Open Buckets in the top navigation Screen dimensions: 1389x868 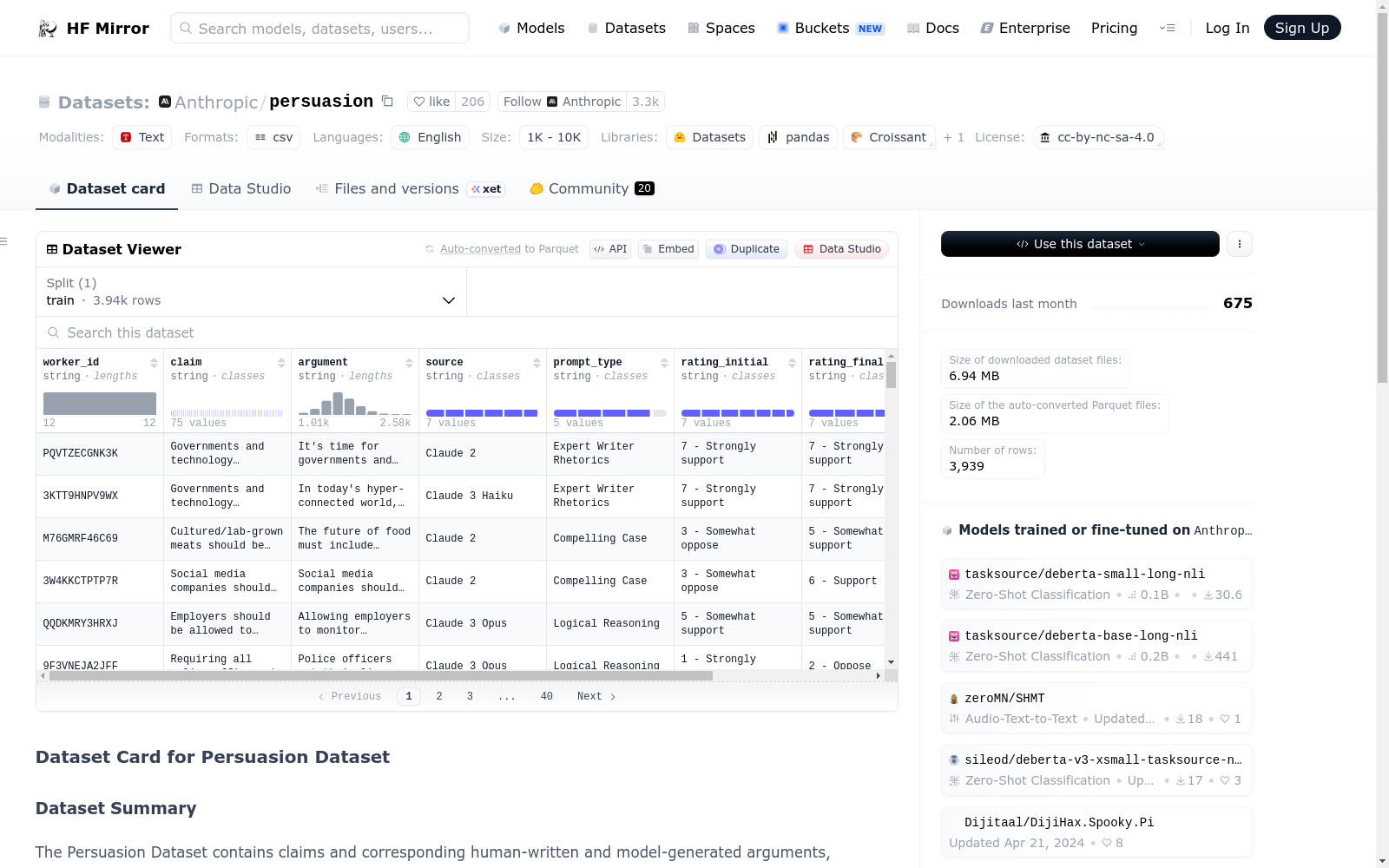[830, 28]
